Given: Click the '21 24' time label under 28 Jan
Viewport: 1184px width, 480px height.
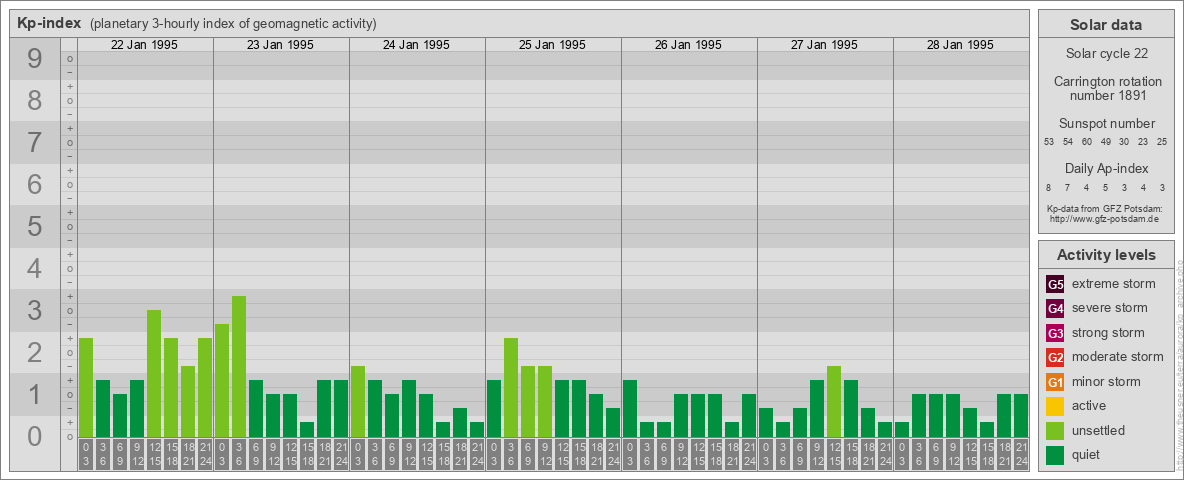Looking at the screenshot, I should (x=1020, y=454).
